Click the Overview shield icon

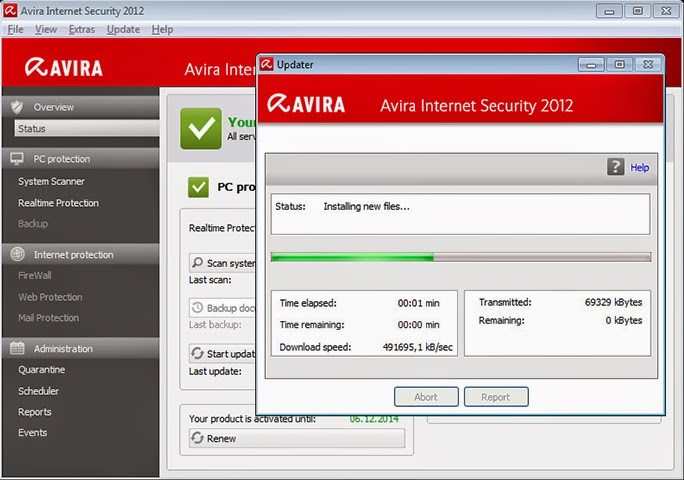pyautogui.click(x=17, y=107)
